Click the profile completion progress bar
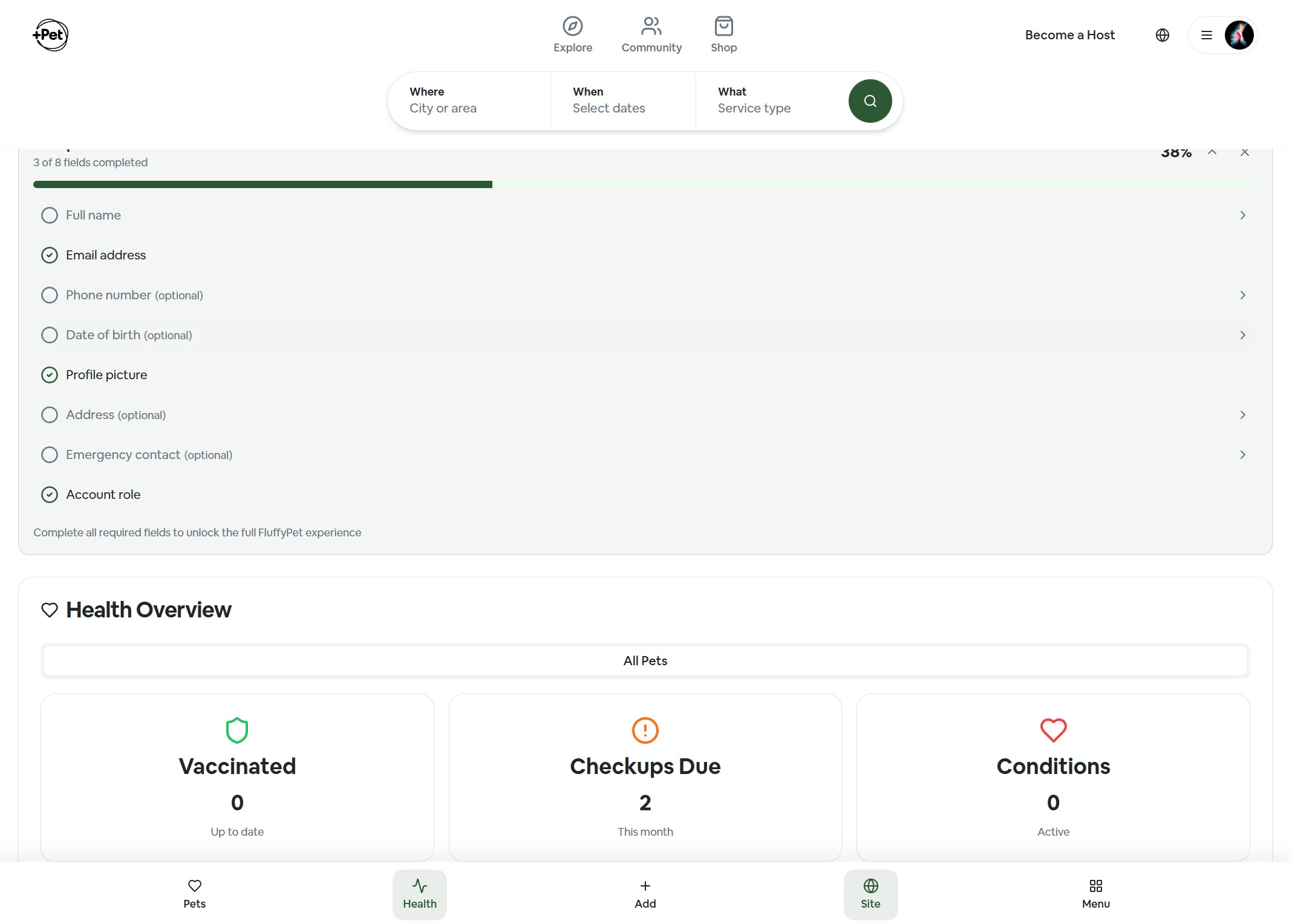 click(645, 184)
